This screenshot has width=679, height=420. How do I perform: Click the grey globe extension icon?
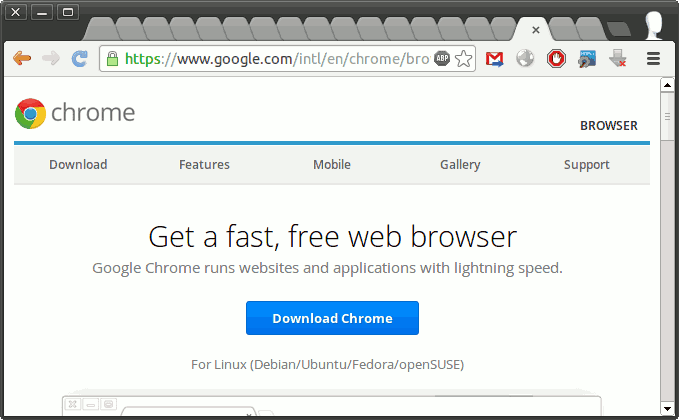[x=525, y=59]
